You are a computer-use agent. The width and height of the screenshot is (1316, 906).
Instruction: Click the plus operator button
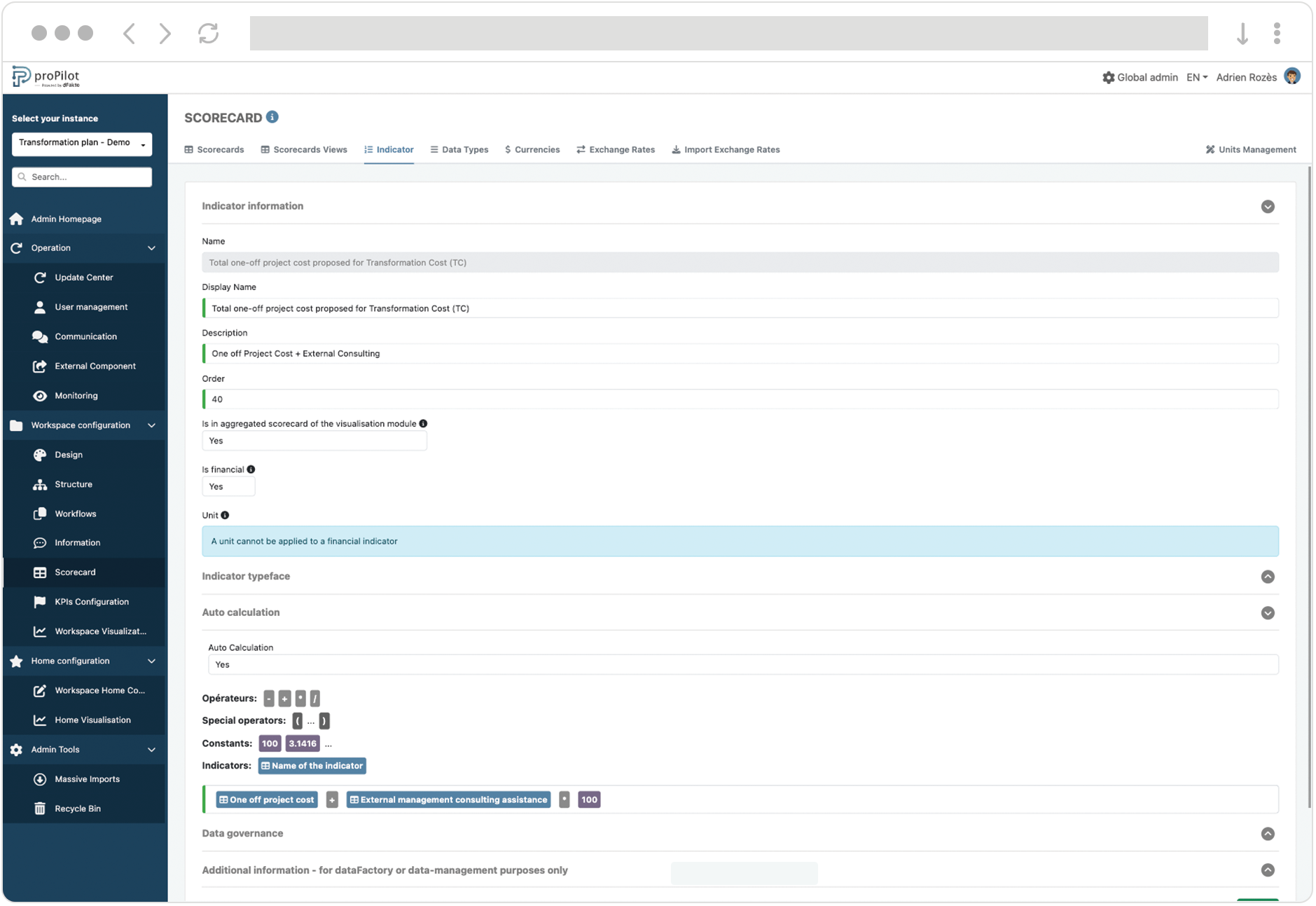point(284,699)
